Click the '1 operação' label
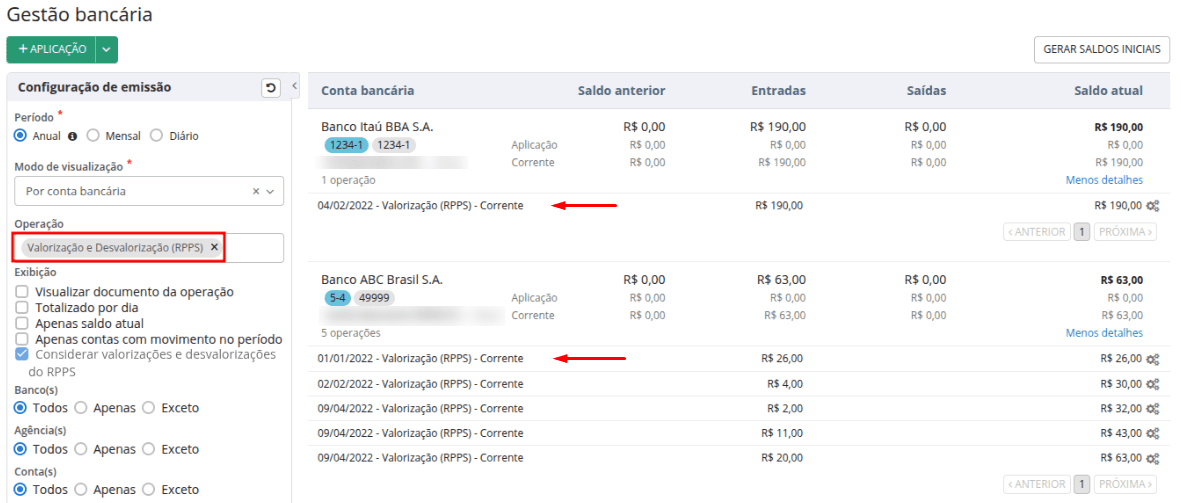Viewport: 1181px width, 503px height. 349,180
